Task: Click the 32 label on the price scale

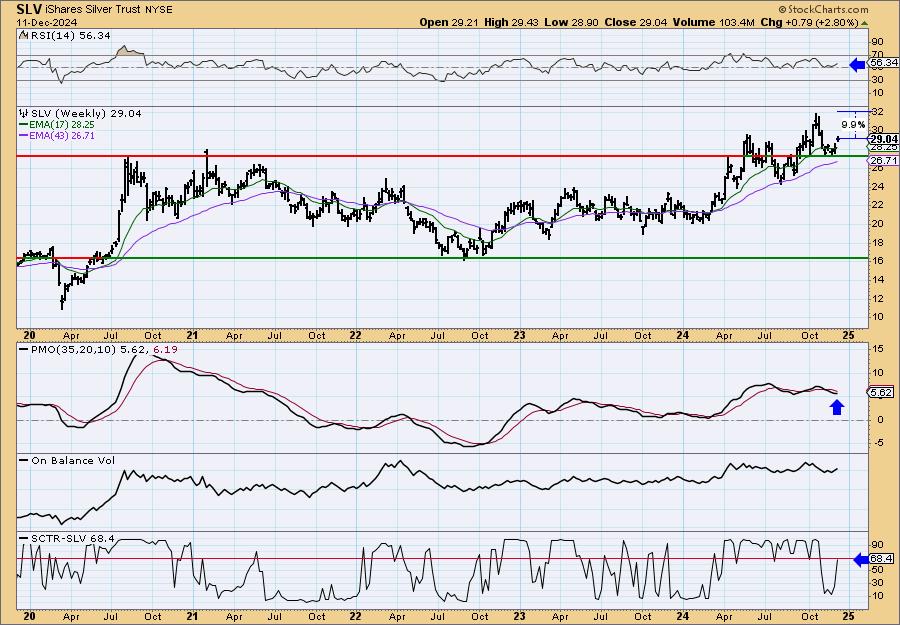Action: pos(878,111)
